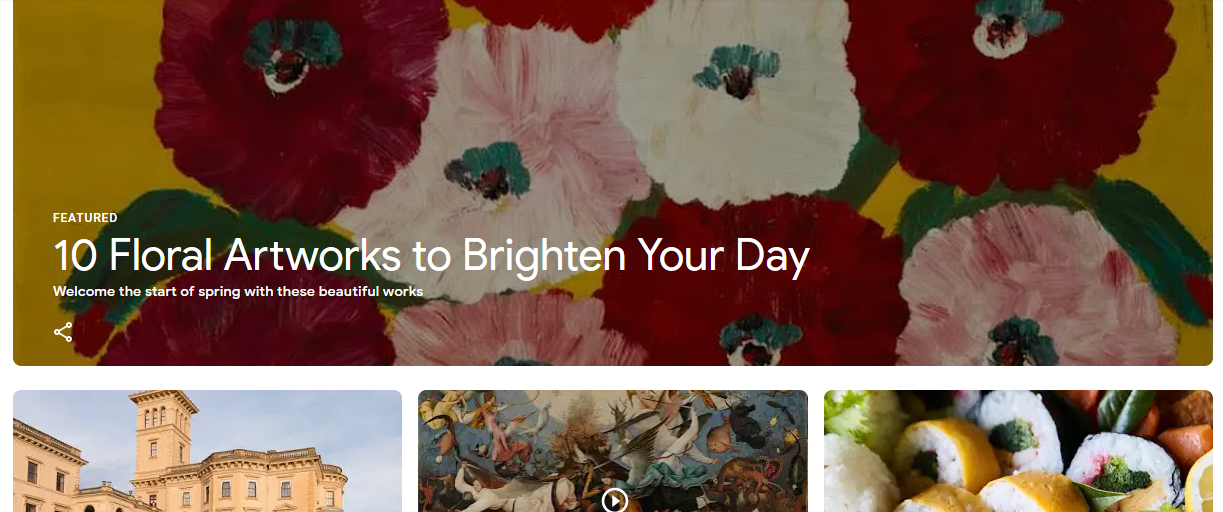Click the "Welcome the start of spring" subtitle
Viewport: 1223px width, 512px height.
(x=238, y=292)
